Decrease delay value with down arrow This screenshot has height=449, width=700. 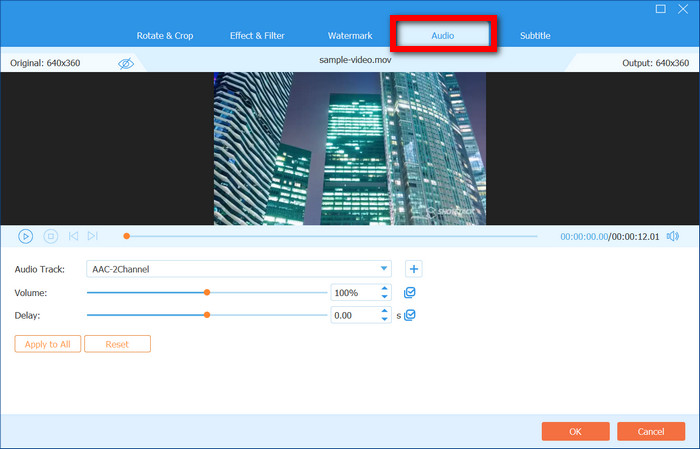coord(384,319)
